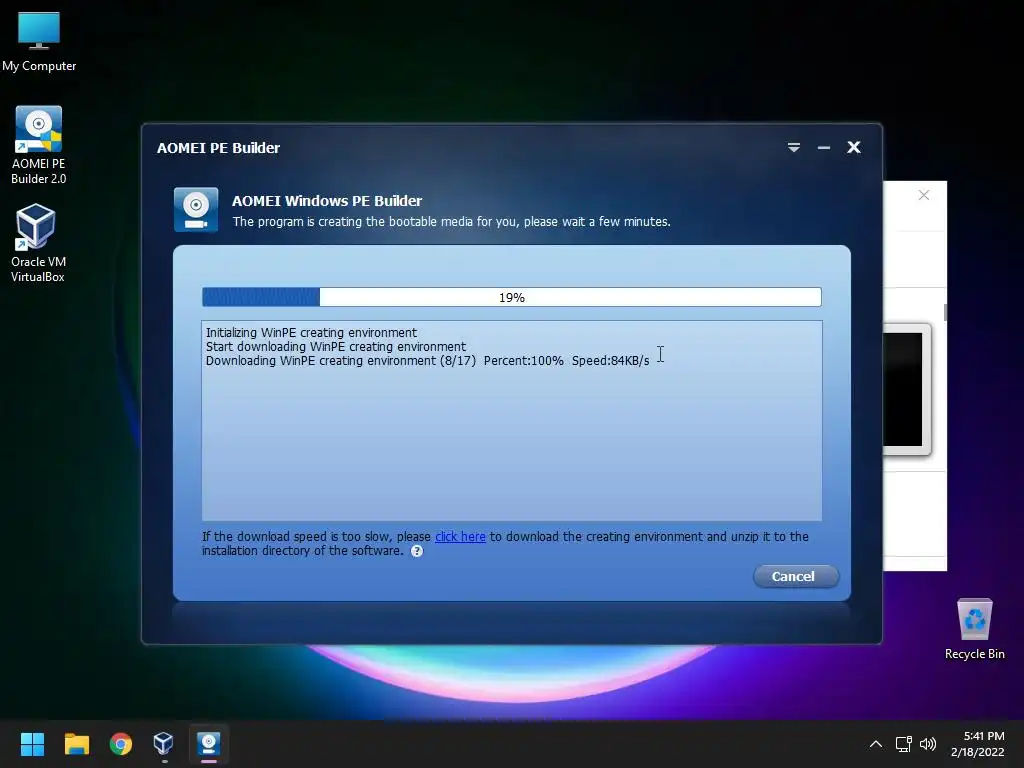Viewport: 1024px width, 768px height.
Task: Open the My Computer desktop icon
Action: 39,41
